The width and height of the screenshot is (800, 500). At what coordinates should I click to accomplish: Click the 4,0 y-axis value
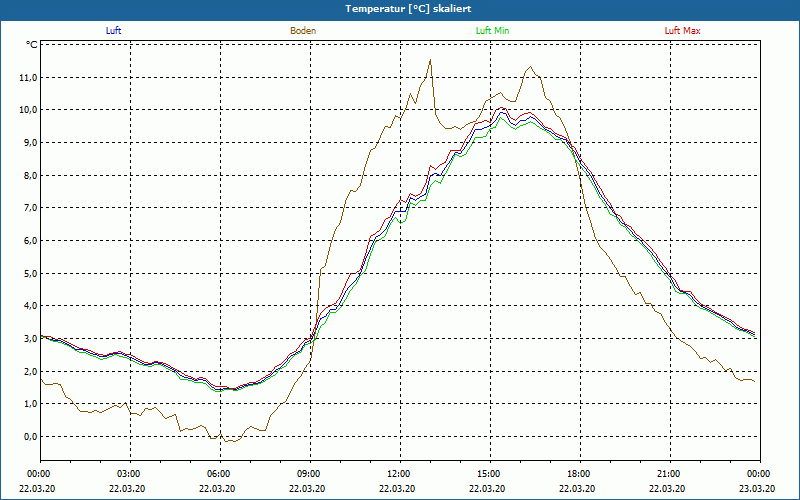coord(31,306)
